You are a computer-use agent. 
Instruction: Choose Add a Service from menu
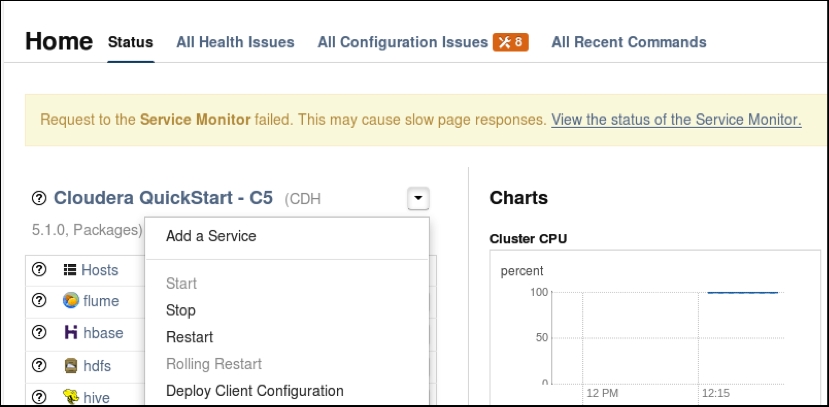click(211, 236)
